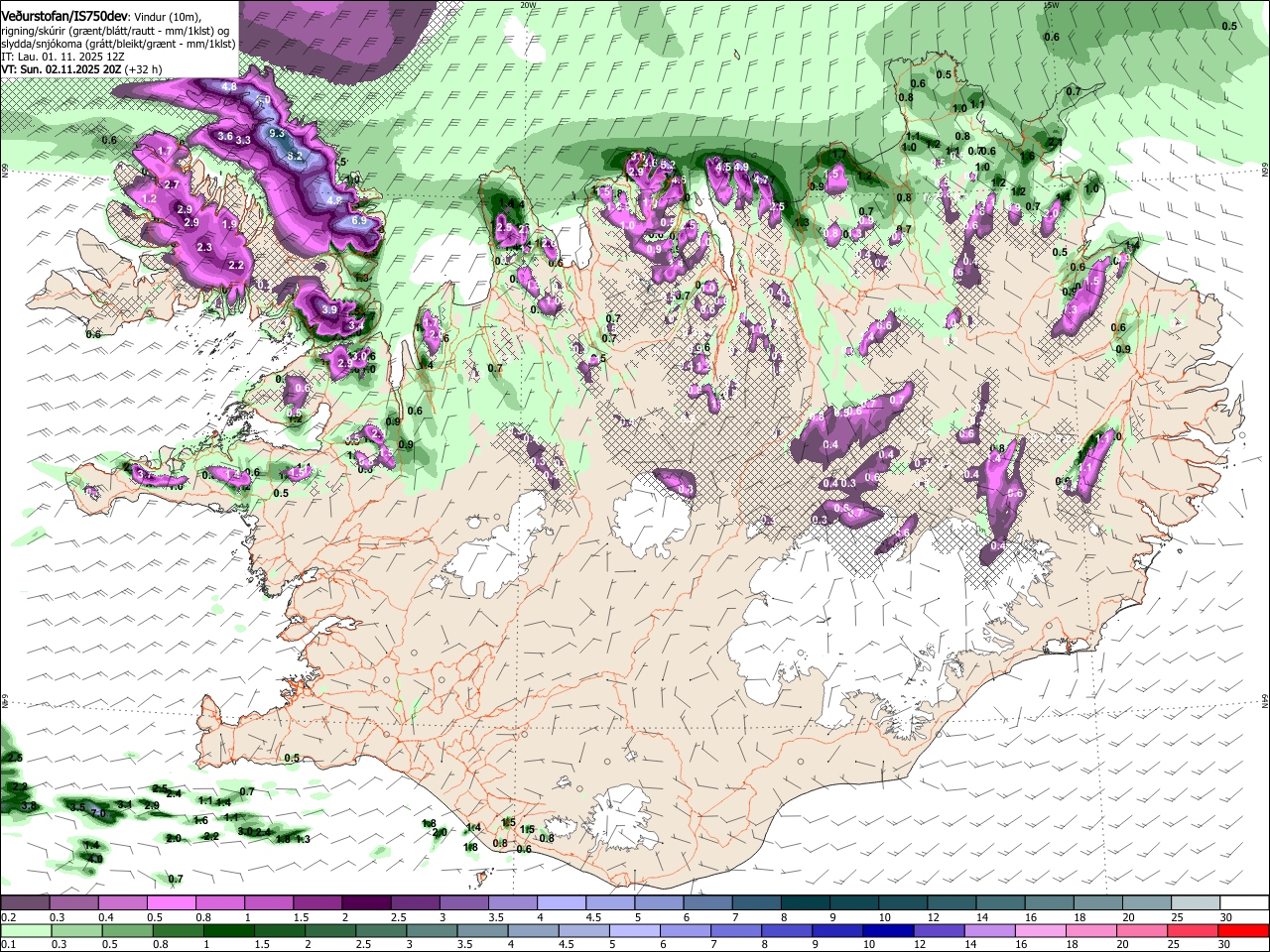This screenshot has width=1270, height=952.
Task: Click the palest green first swatch of rain scale
Action: (x=26, y=930)
